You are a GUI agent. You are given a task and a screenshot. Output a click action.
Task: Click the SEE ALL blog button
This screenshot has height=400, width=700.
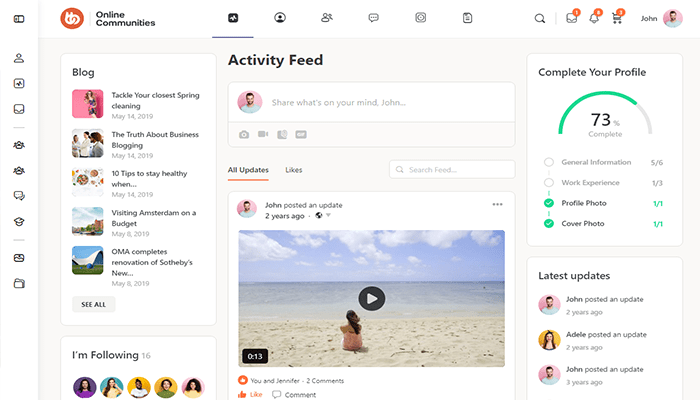click(93, 304)
